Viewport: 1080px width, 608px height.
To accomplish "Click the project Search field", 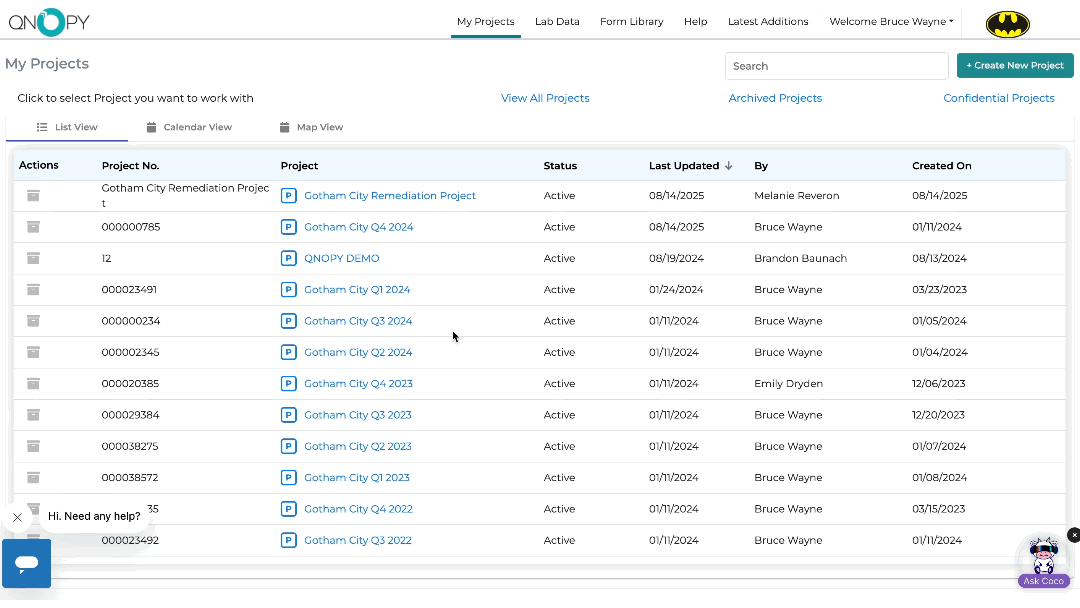I will click(836, 66).
